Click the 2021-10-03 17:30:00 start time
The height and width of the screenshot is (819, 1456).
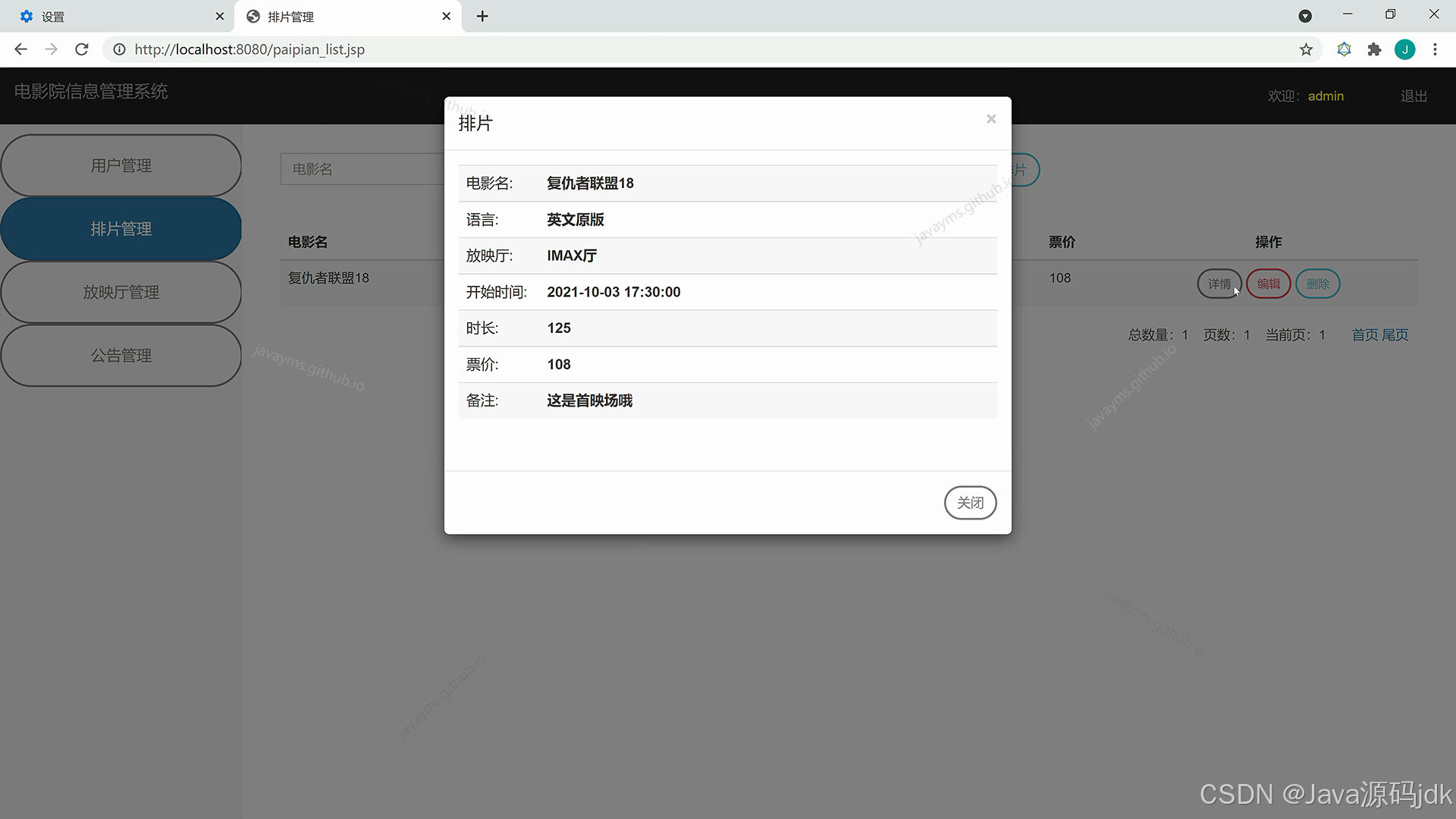[613, 292]
